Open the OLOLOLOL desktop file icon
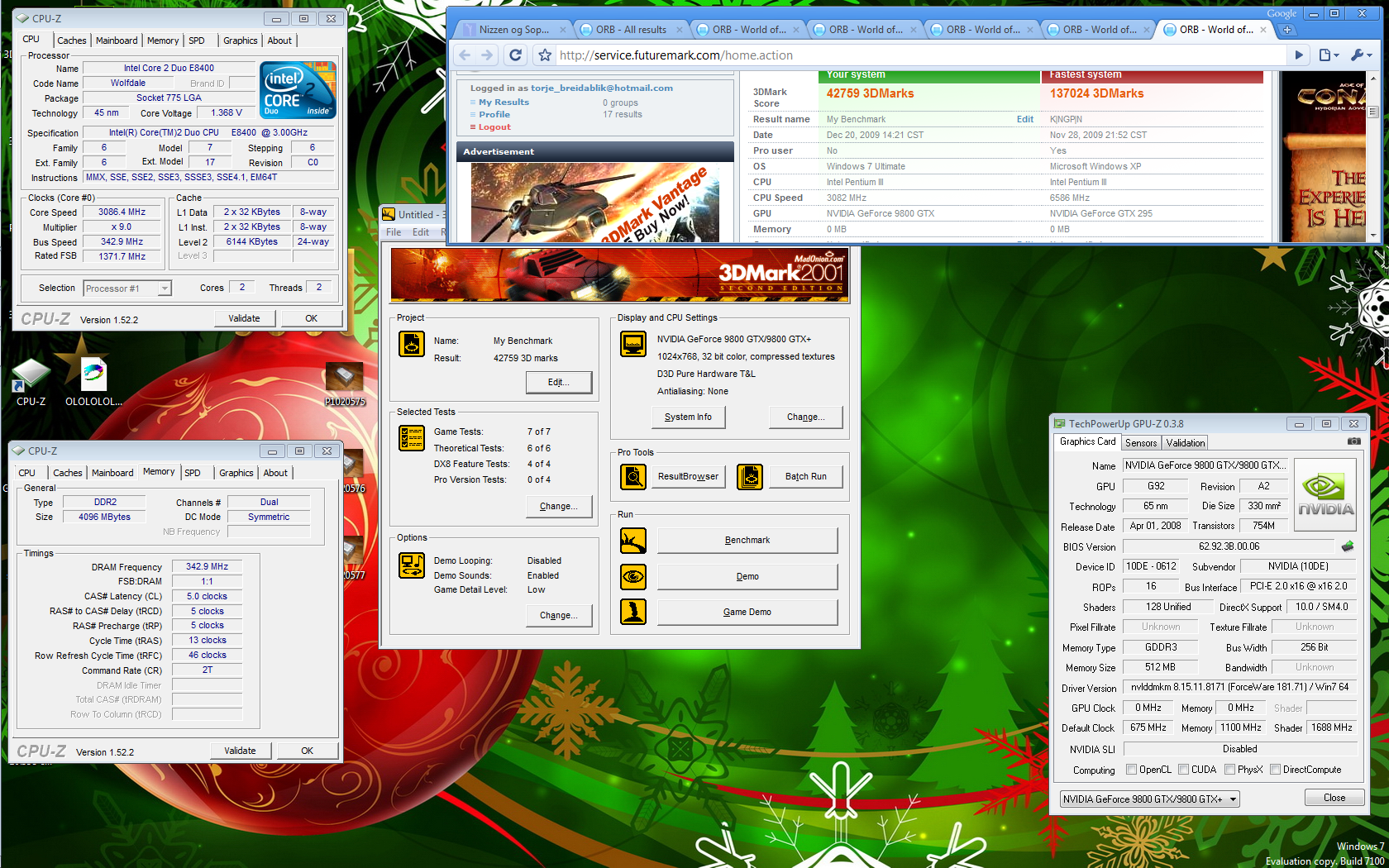Screen dimensions: 1389x868 point(93,382)
